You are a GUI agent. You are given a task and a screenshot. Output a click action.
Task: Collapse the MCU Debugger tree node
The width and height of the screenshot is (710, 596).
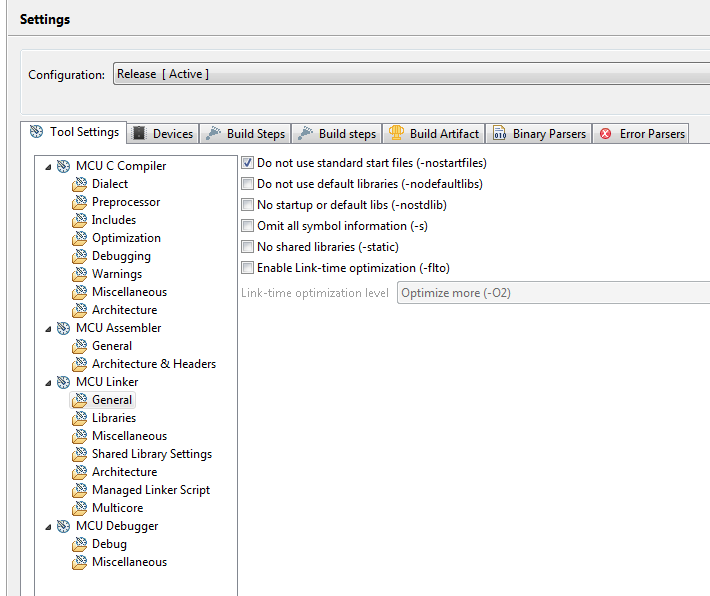(48, 527)
